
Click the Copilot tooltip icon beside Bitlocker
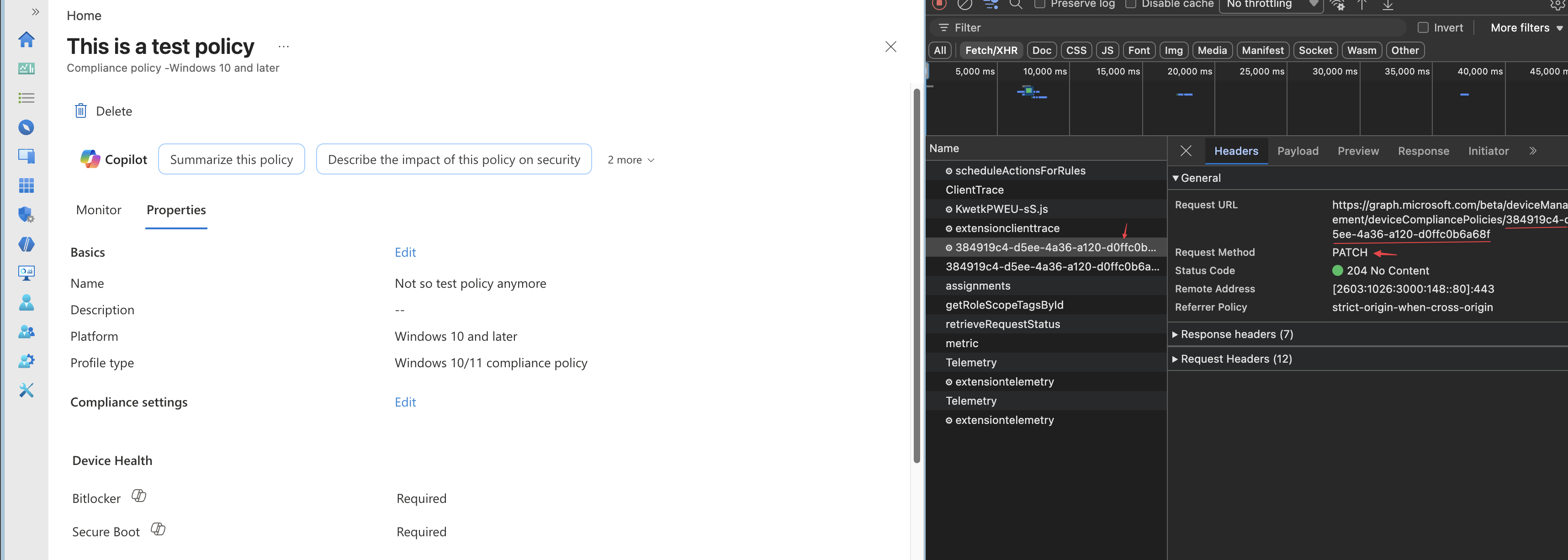click(x=139, y=496)
